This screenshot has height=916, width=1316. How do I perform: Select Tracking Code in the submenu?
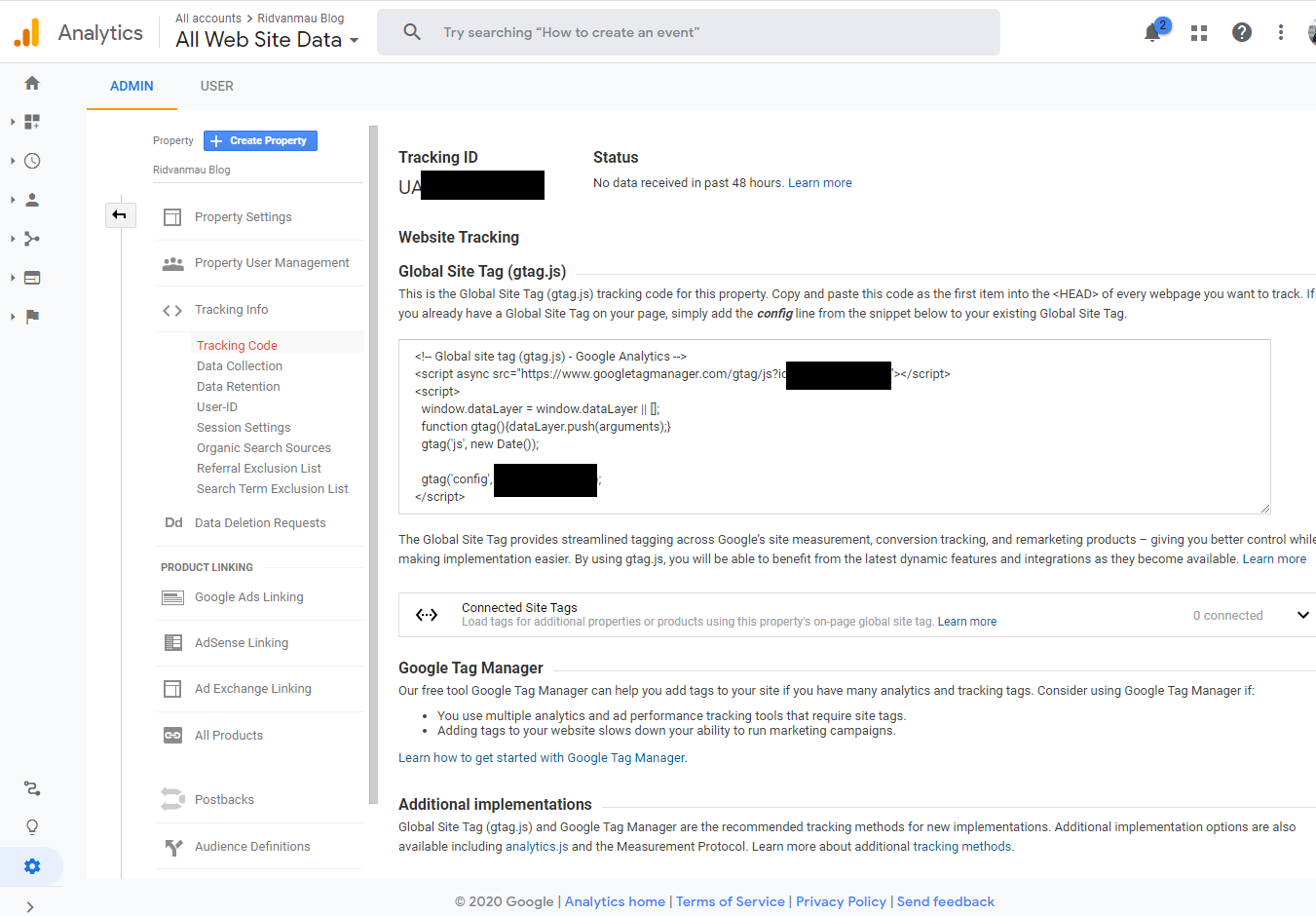(x=237, y=346)
